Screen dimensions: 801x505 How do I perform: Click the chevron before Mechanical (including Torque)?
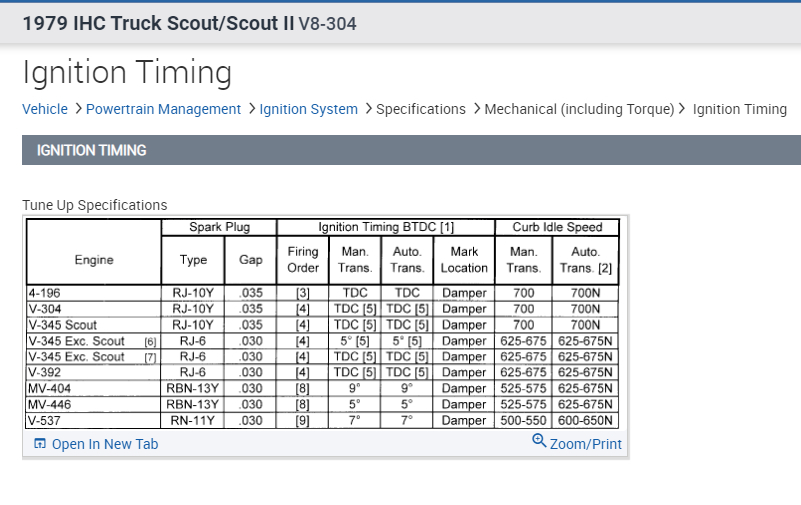[477, 109]
